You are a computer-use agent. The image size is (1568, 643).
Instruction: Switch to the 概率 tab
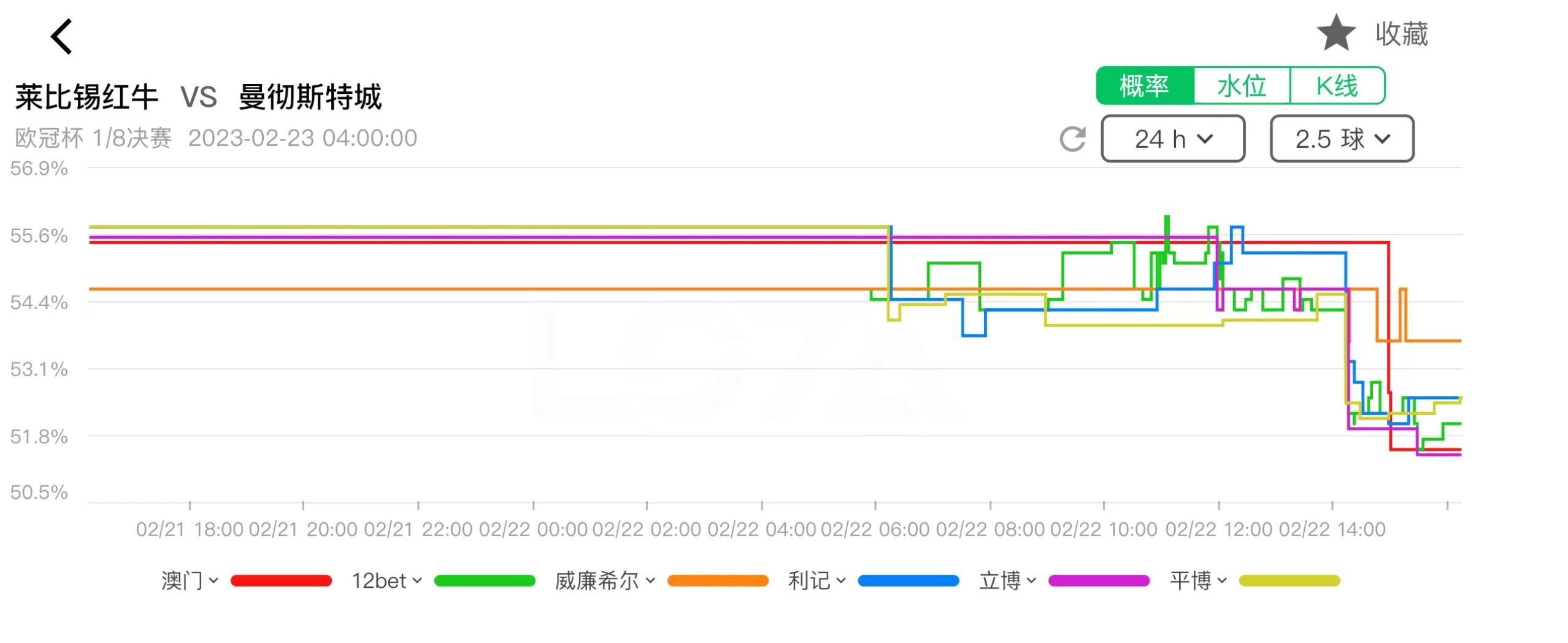pos(1144,86)
